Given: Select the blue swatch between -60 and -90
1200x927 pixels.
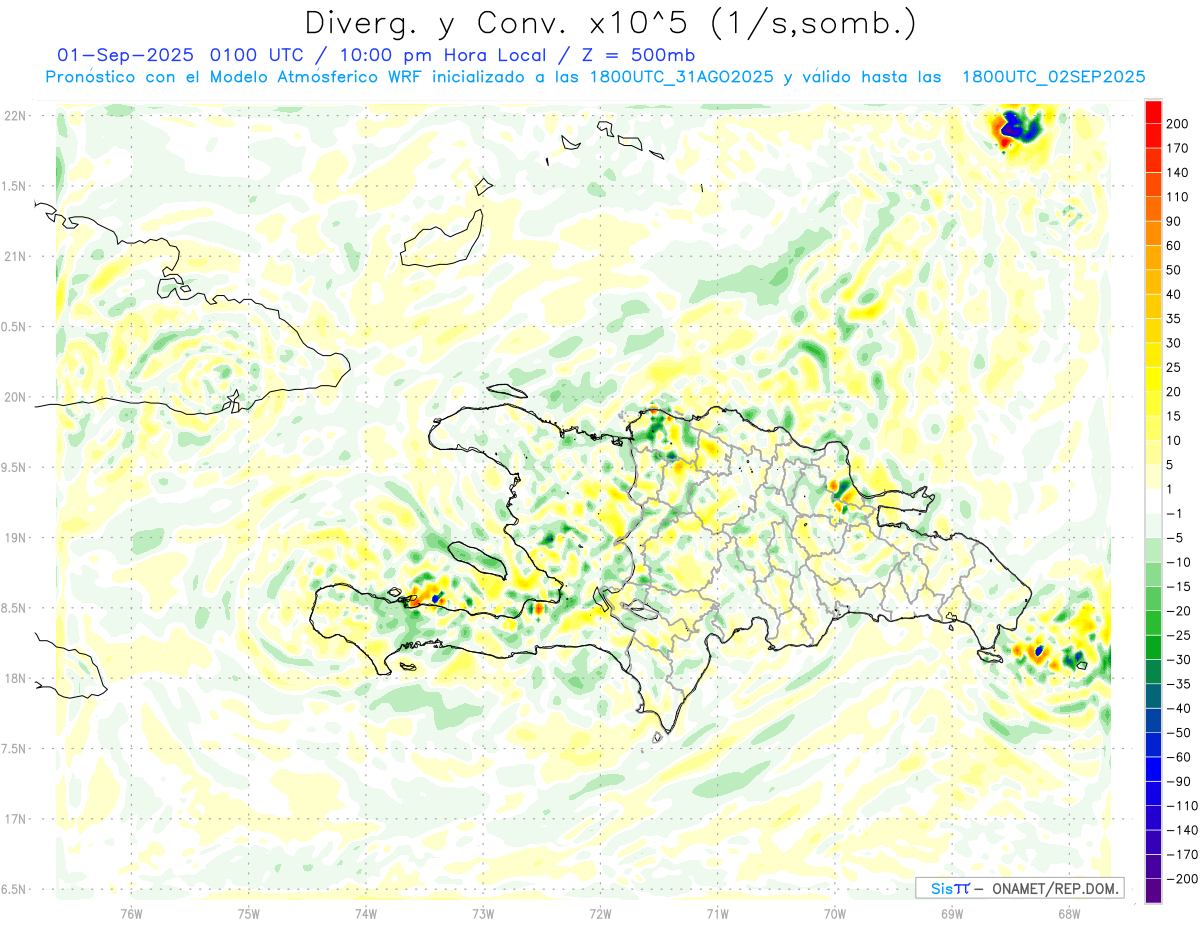Looking at the screenshot, I should click(x=1154, y=769).
